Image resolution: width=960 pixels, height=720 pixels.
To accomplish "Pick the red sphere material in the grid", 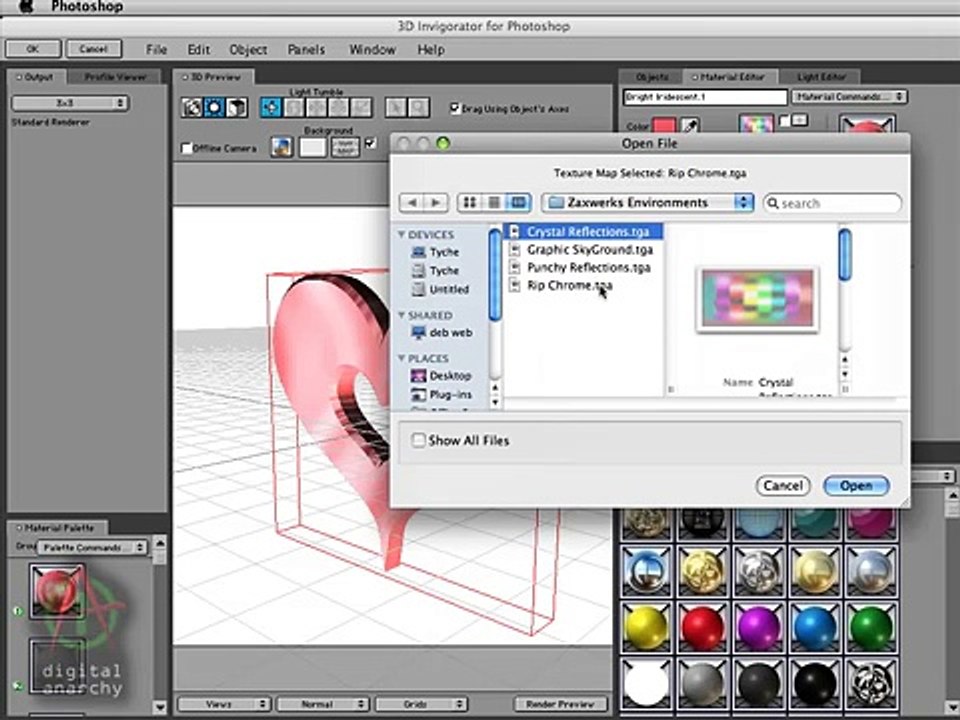I will (x=702, y=629).
